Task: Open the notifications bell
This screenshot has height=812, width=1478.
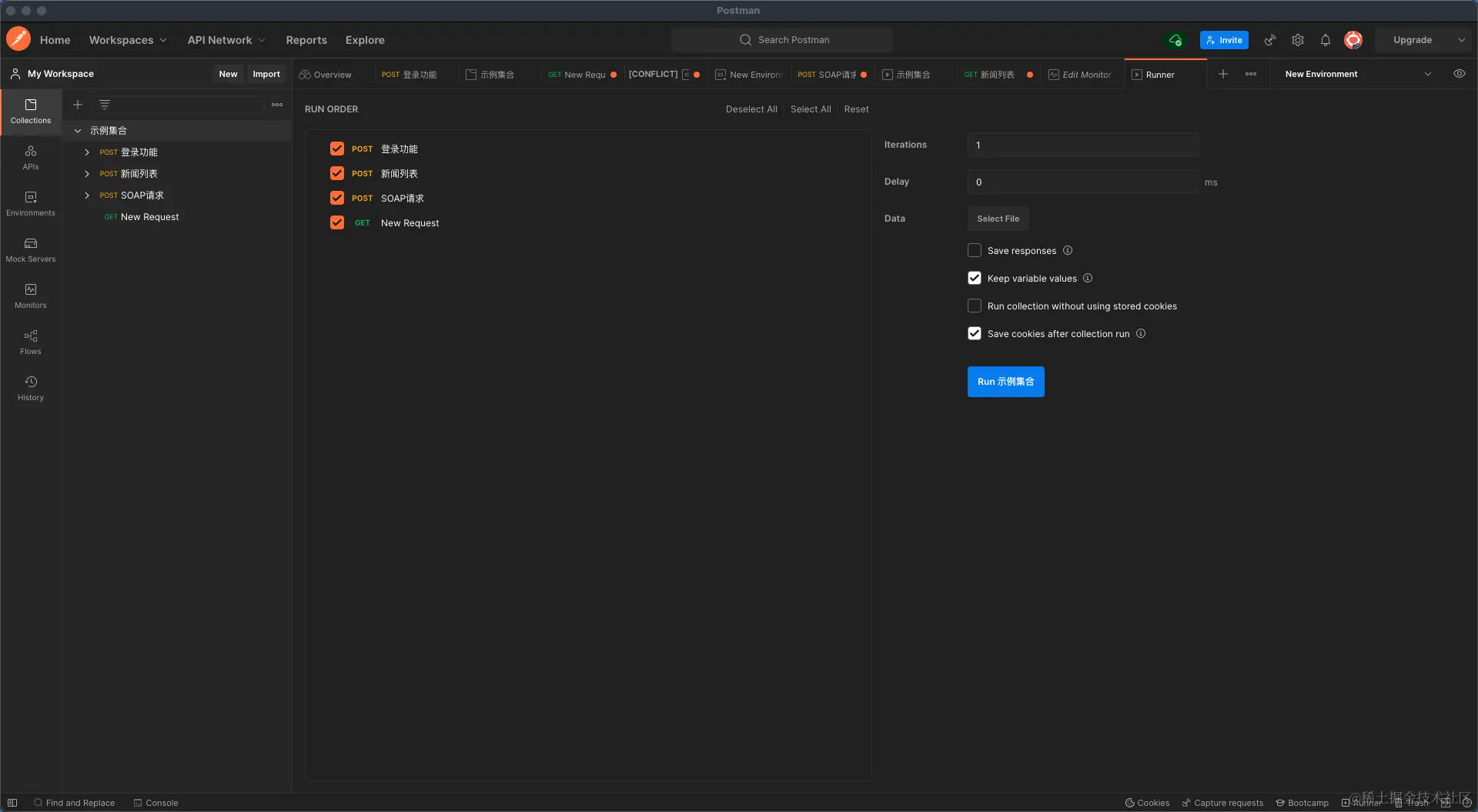Action: (1326, 40)
